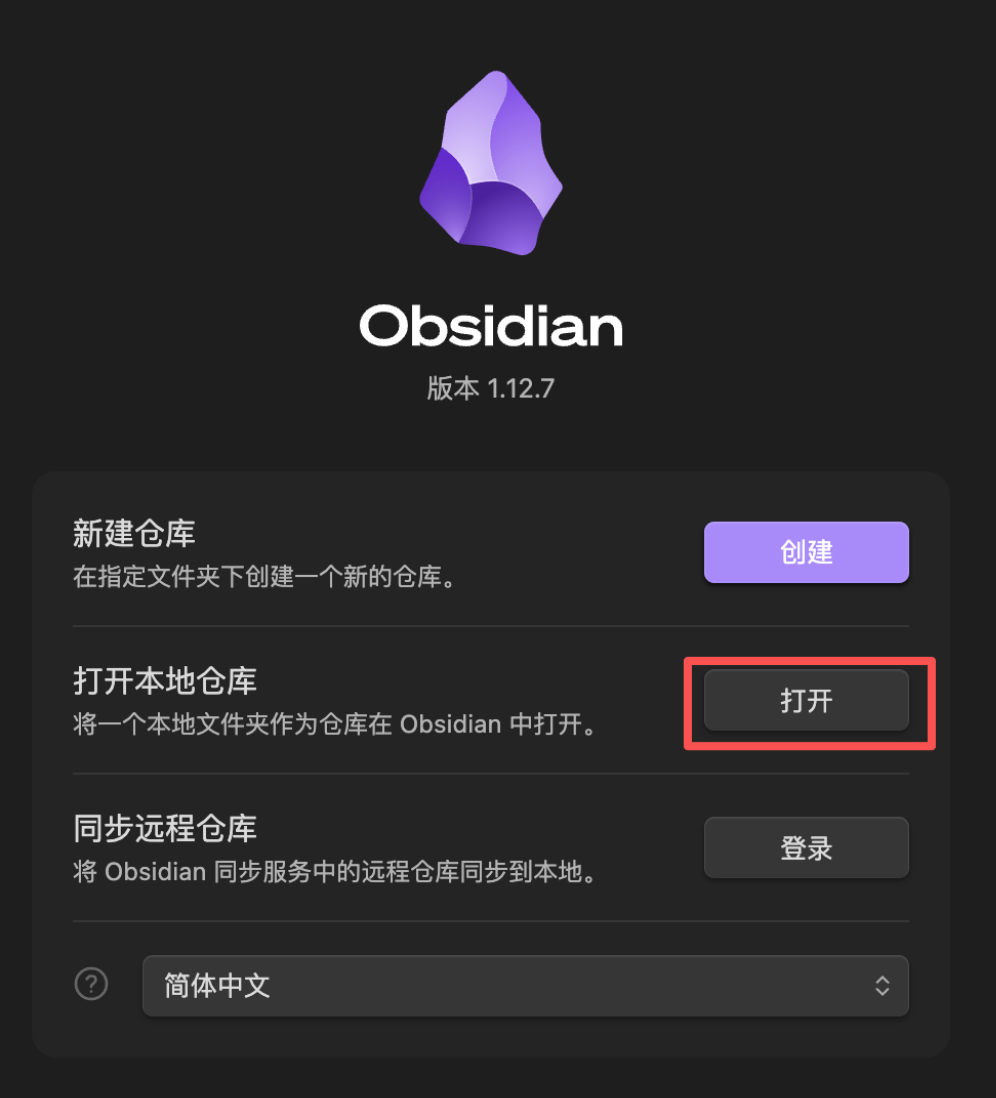This screenshot has width=996, height=1098.
Task: Click the word Obsidian in the local vault description
Action: coord(450,724)
